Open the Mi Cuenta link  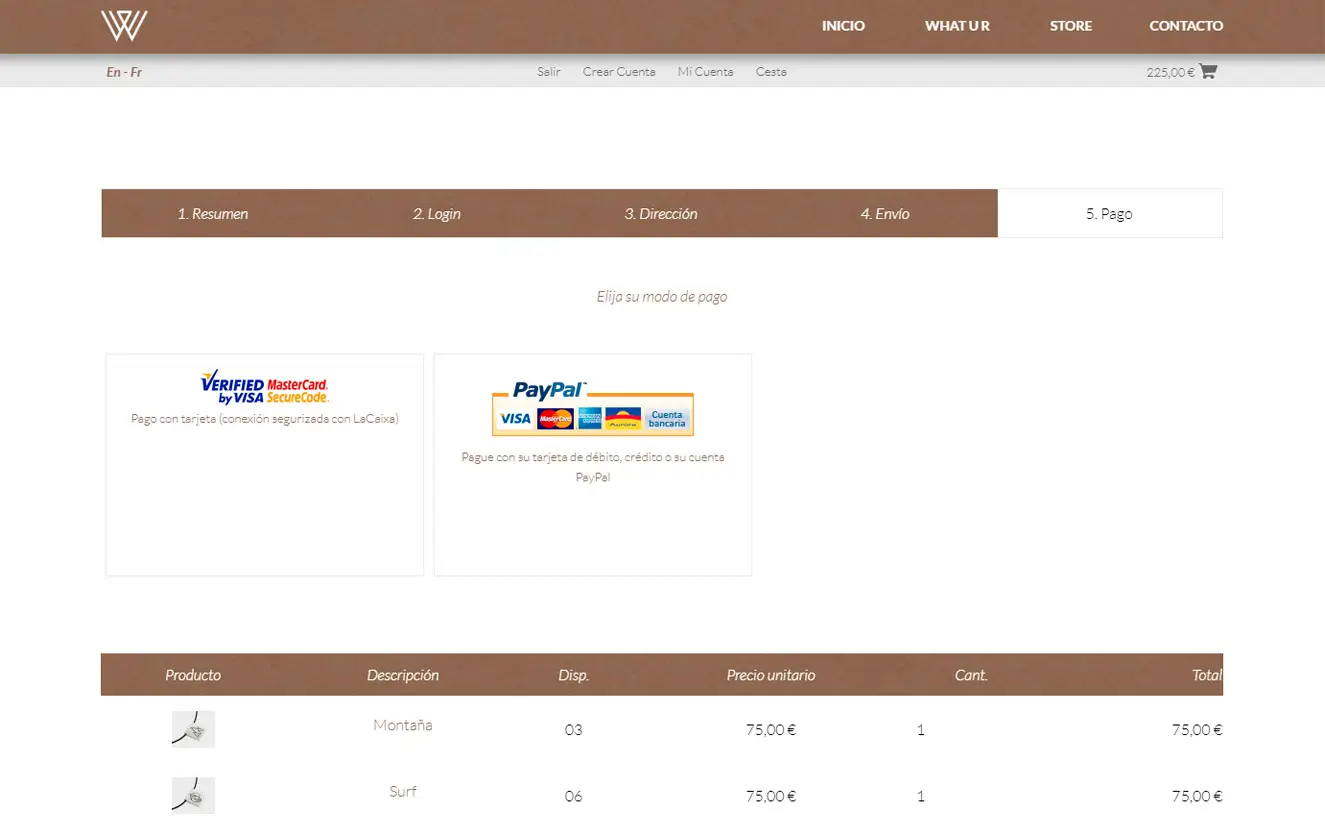coord(705,72)
